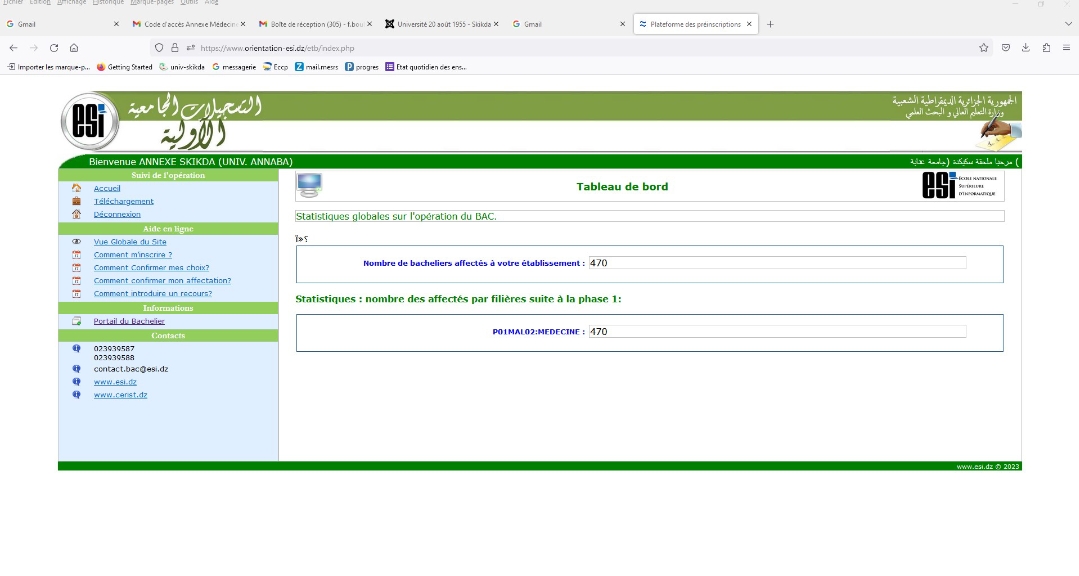The width and height of the screenshot is (1079, 576).
Task: Click the computer monitor icon beside Tableau de bord
Action: coord(309,184)
